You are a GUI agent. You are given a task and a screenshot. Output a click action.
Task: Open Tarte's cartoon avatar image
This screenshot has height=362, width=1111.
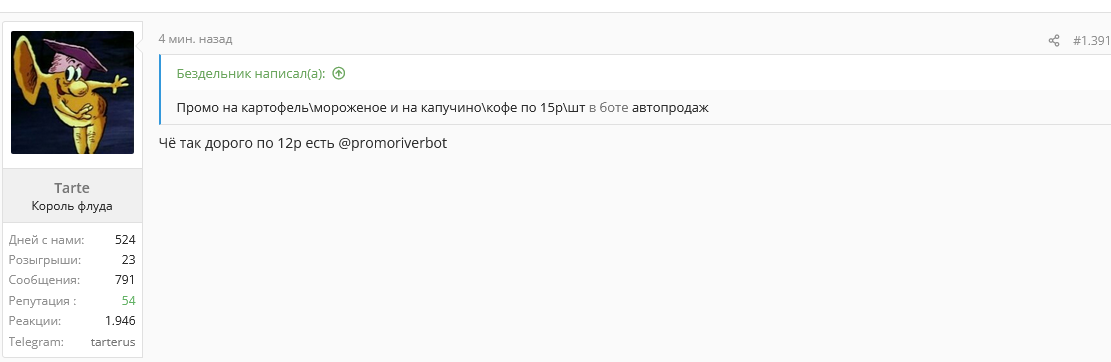pyautogui.click(x=72, y=92)
